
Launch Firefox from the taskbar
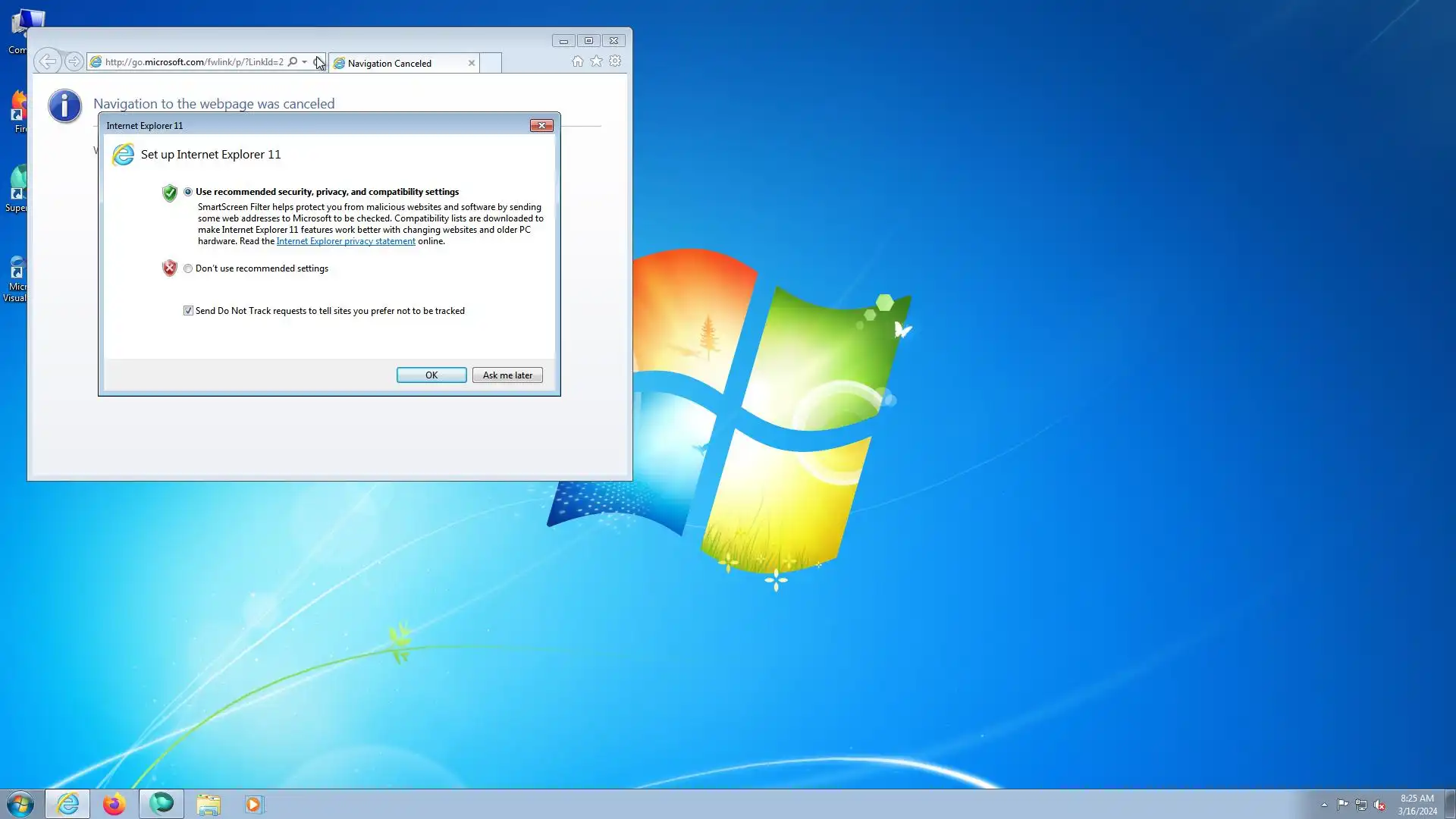[x=114, y=804]
